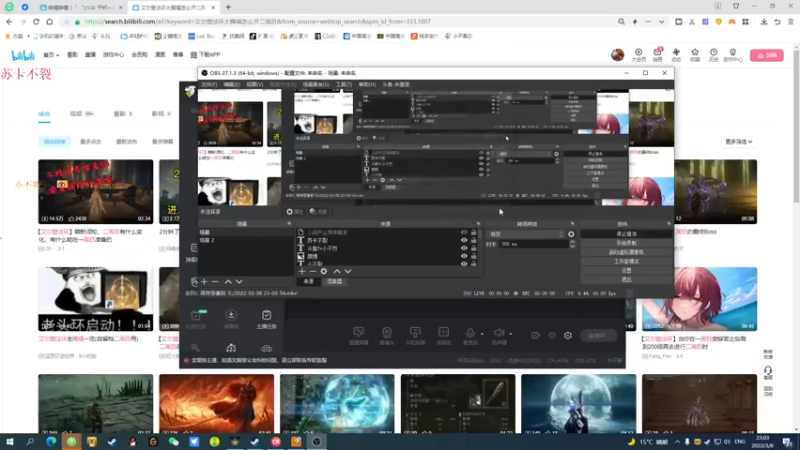The image size is (800, 450).
Task: Open source properties with the gear in the OBS Sources panel
Action: tap(323, 271)
